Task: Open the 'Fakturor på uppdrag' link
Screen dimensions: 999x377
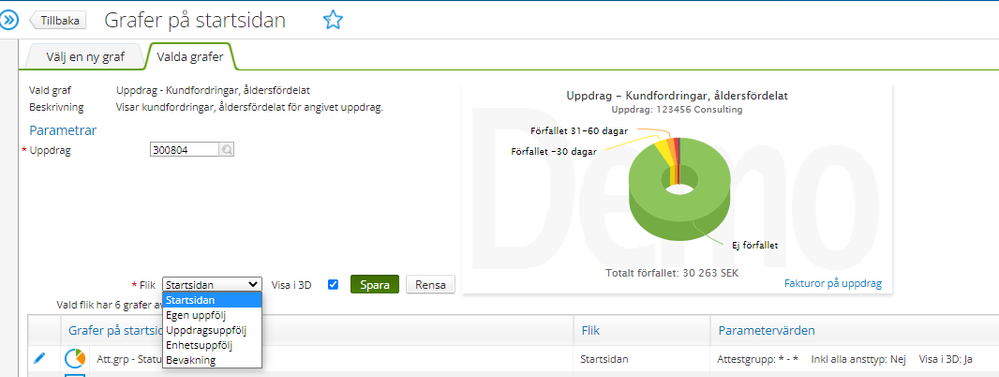Action: 833,283
